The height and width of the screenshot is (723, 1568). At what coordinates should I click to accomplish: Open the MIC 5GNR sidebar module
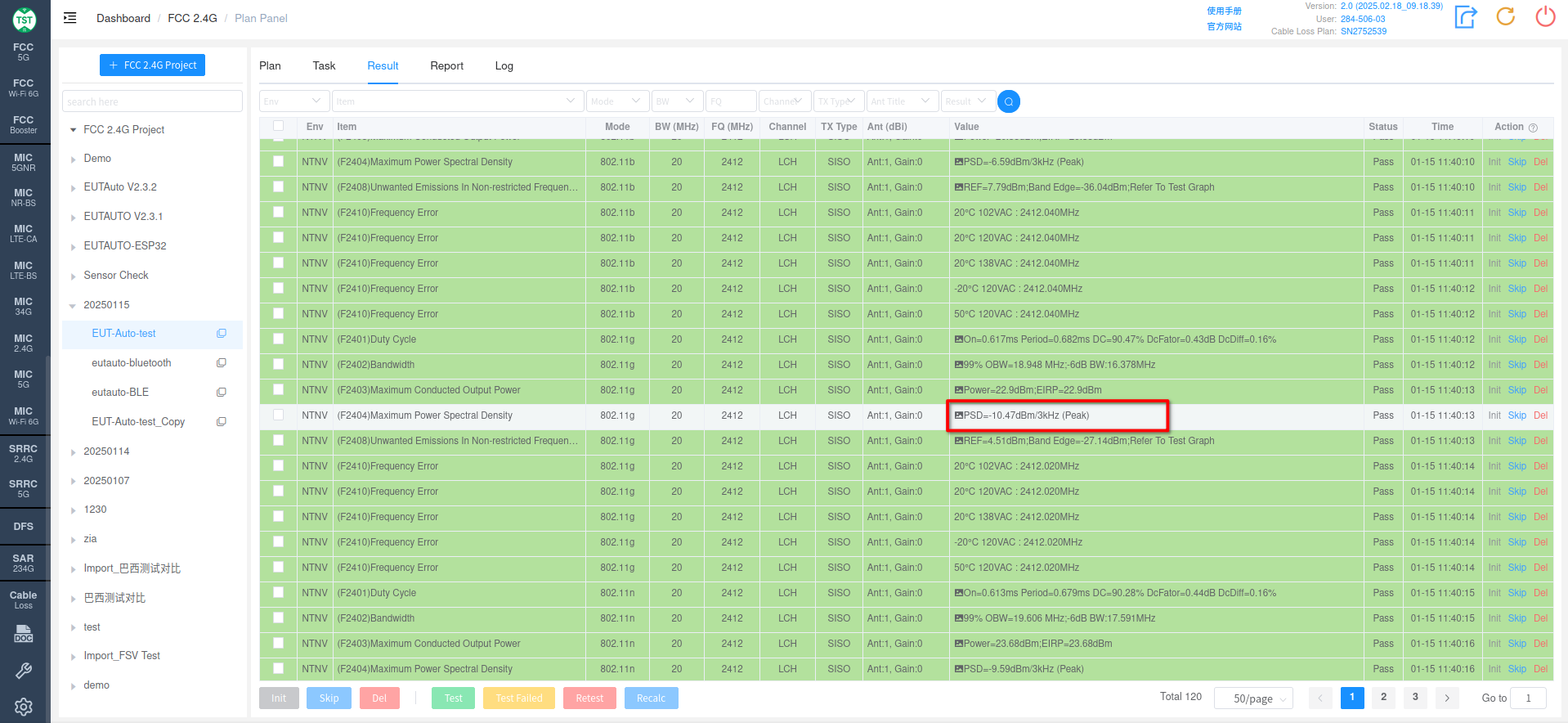pyautogui.click(x=23, y=162)
